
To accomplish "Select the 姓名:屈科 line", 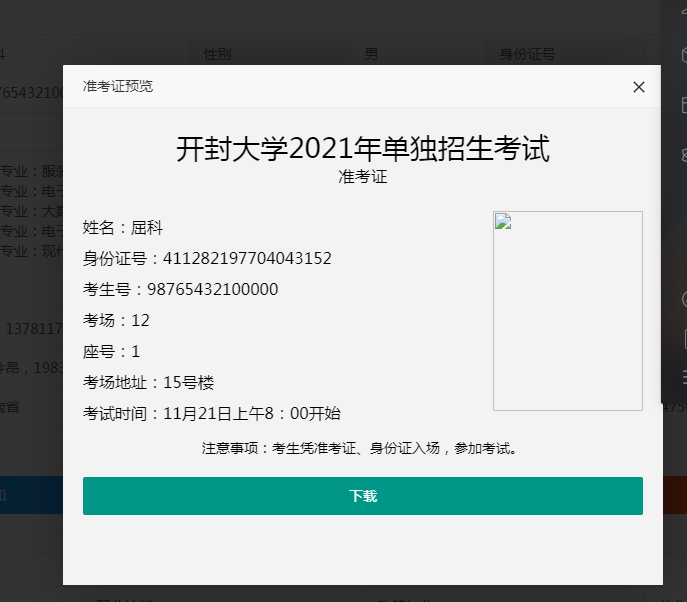I will 123,228.
